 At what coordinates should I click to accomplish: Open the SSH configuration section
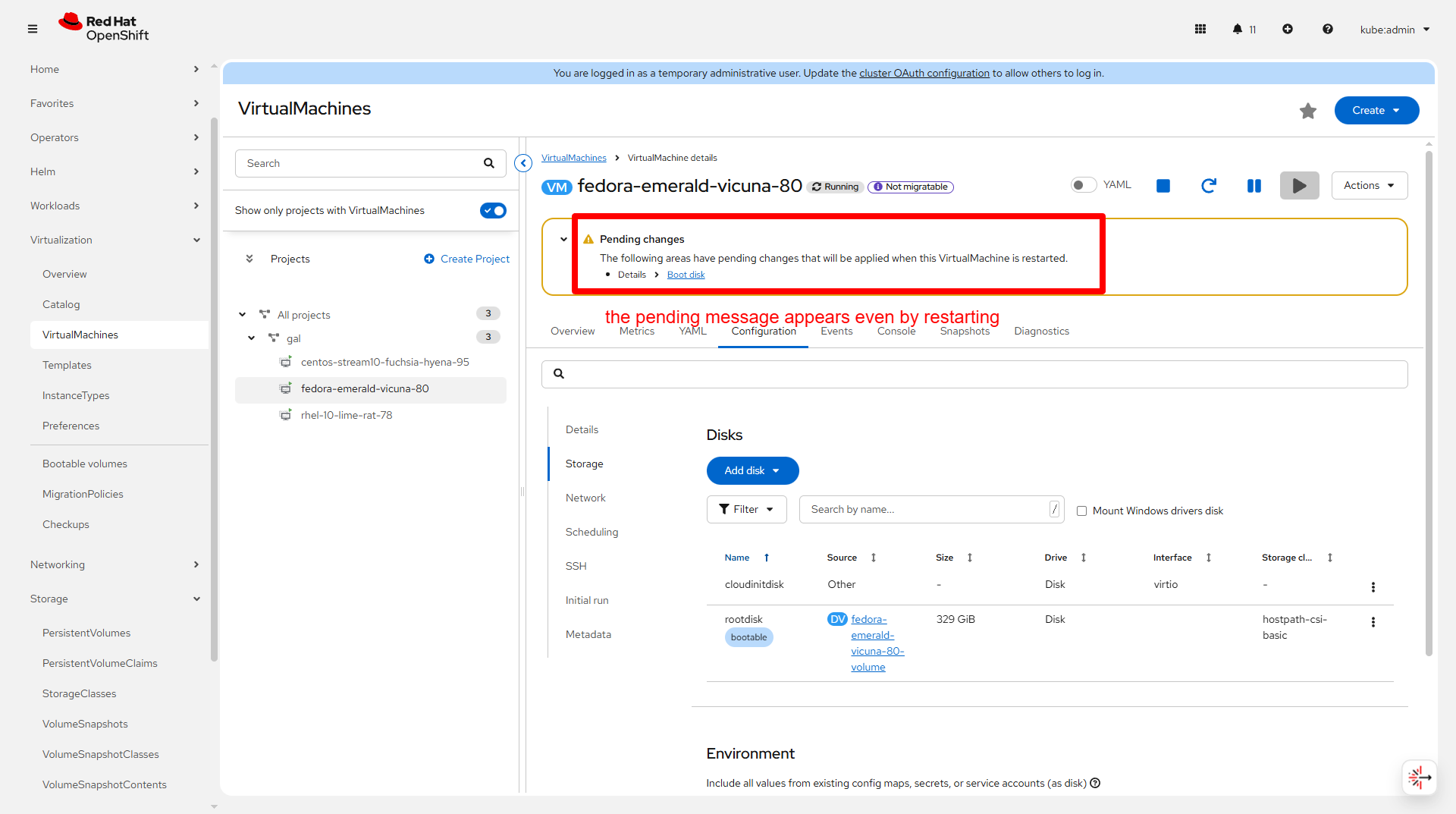coord(576,566)
